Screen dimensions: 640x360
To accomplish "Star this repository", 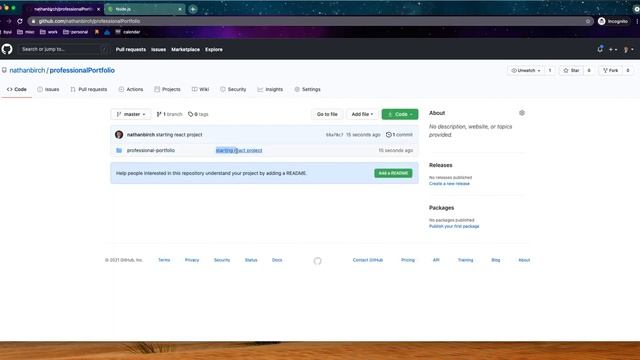I will coord(571,71).
